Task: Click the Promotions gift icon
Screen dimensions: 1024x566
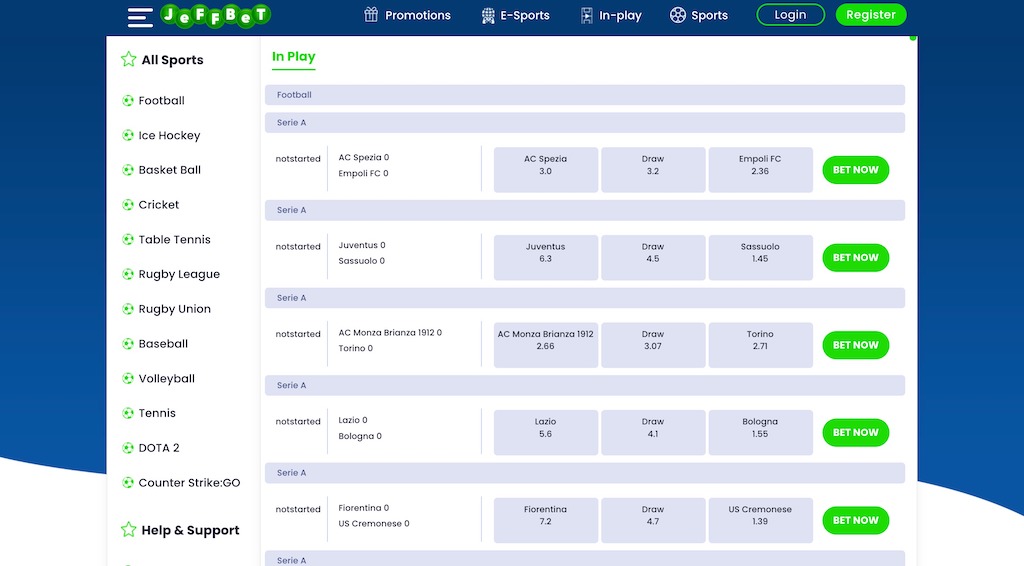Action: tap(371, 14)
